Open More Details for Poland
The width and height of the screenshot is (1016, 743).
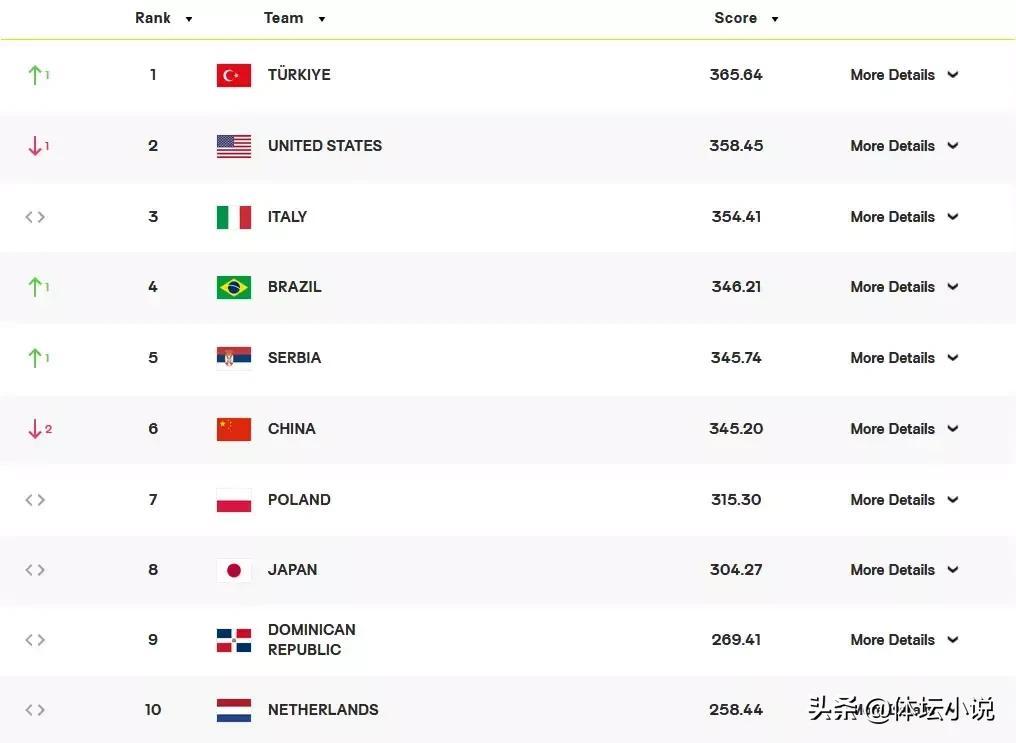pos(904,500)
